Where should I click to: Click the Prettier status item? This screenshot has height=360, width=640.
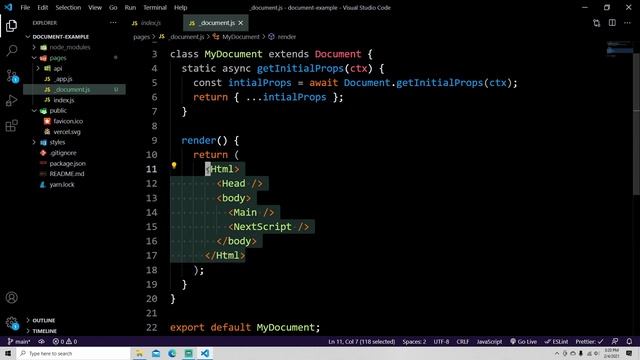tap(589, 342)
